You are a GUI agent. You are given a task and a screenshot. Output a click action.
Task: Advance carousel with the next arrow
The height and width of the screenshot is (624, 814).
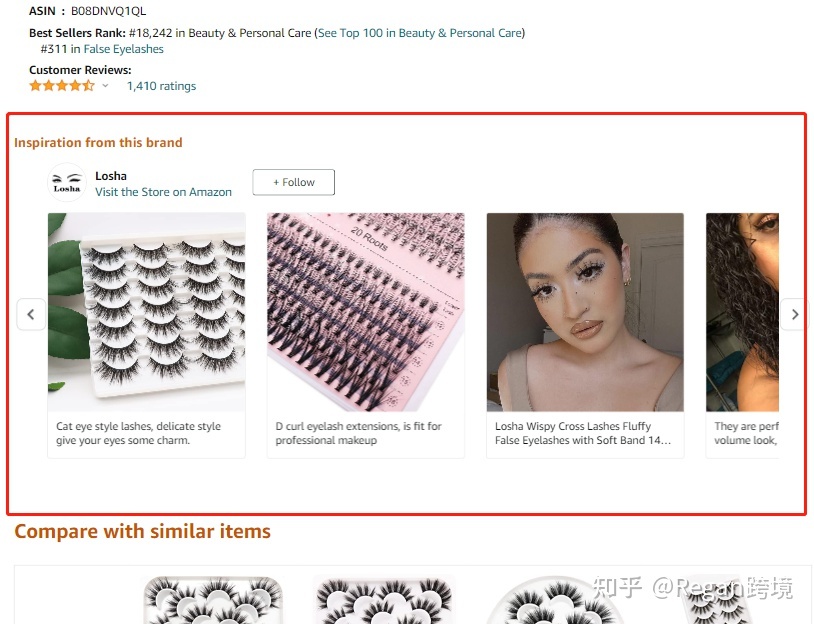(794, 314)
